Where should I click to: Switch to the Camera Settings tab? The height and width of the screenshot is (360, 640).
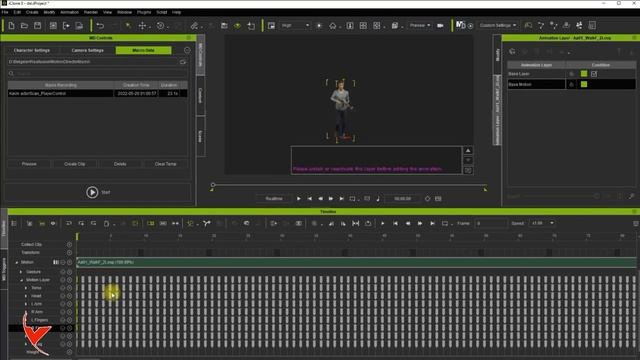point(88,50)
